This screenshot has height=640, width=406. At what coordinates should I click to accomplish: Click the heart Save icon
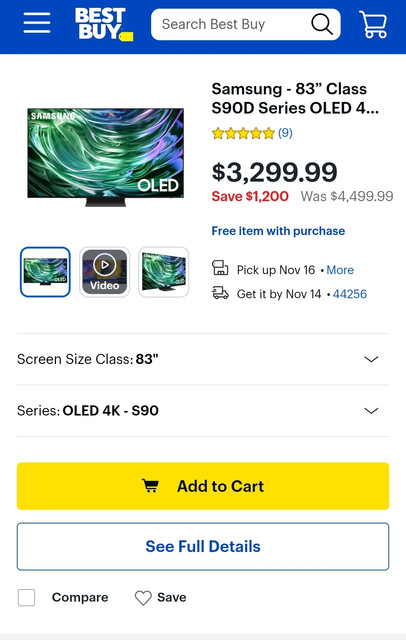pyautogui.click(x=143, y=598)
